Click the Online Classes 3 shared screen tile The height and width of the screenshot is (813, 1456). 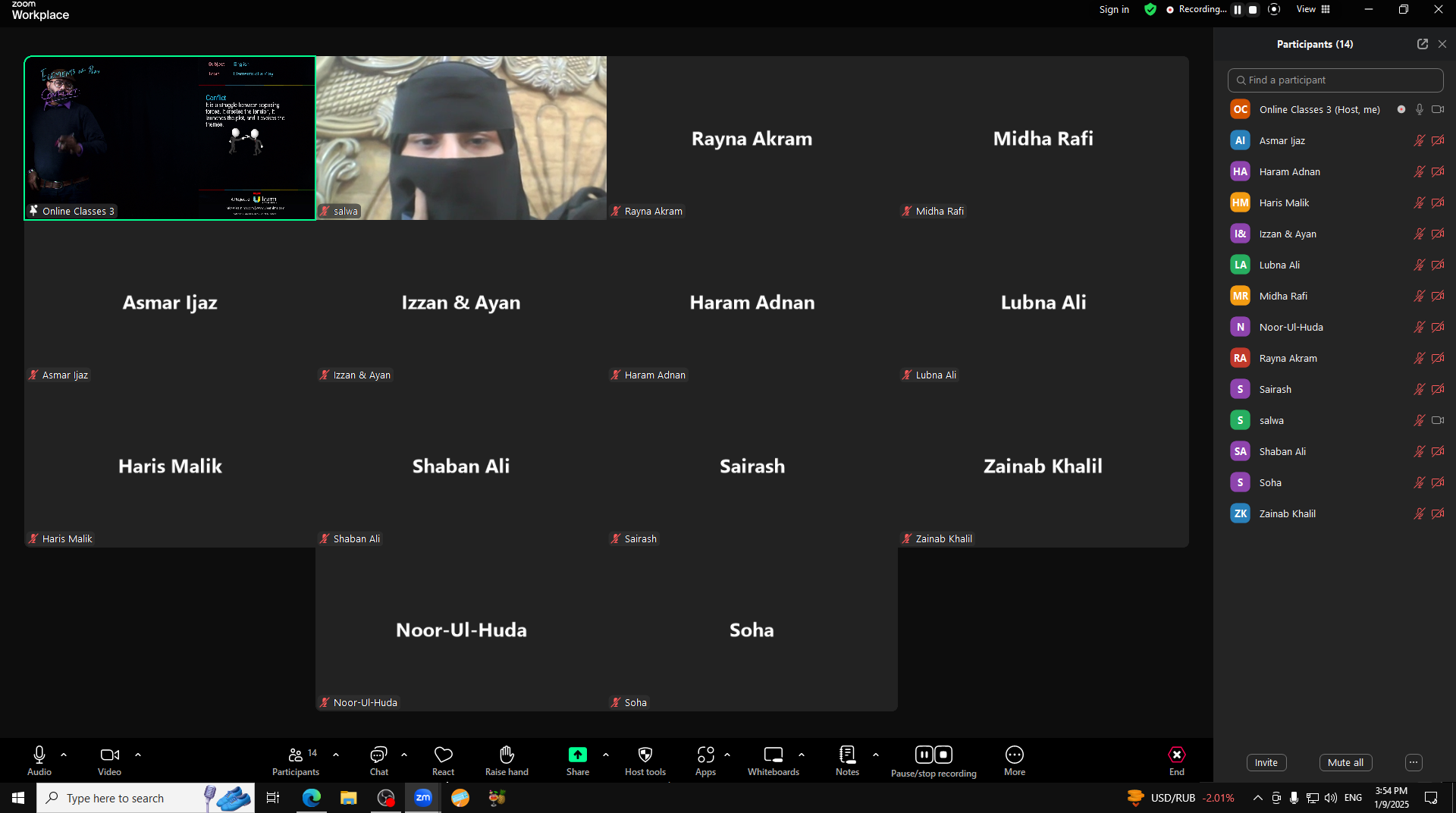tap(170, 138)
